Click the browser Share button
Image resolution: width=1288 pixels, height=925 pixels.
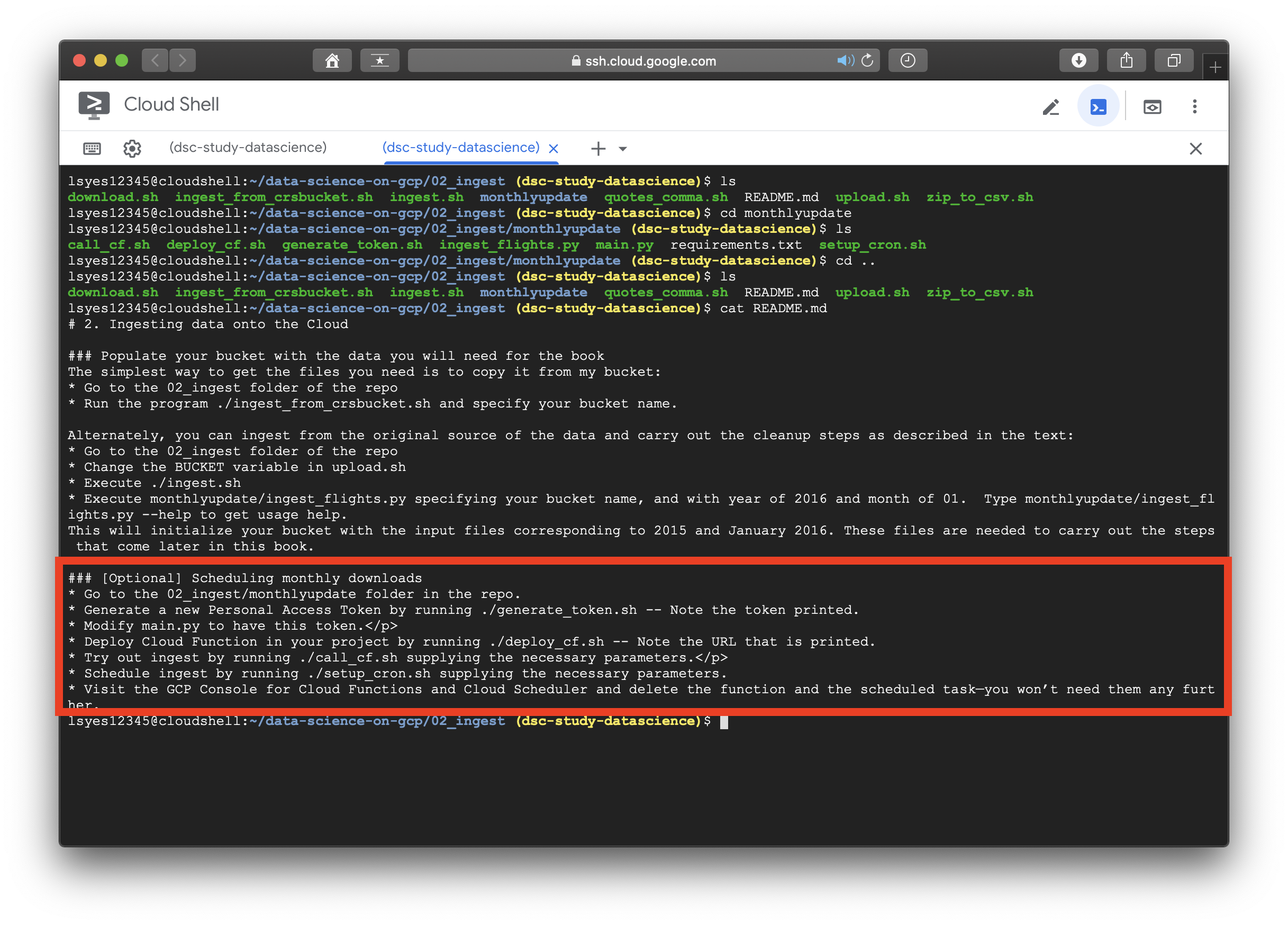click(1126, 61)
